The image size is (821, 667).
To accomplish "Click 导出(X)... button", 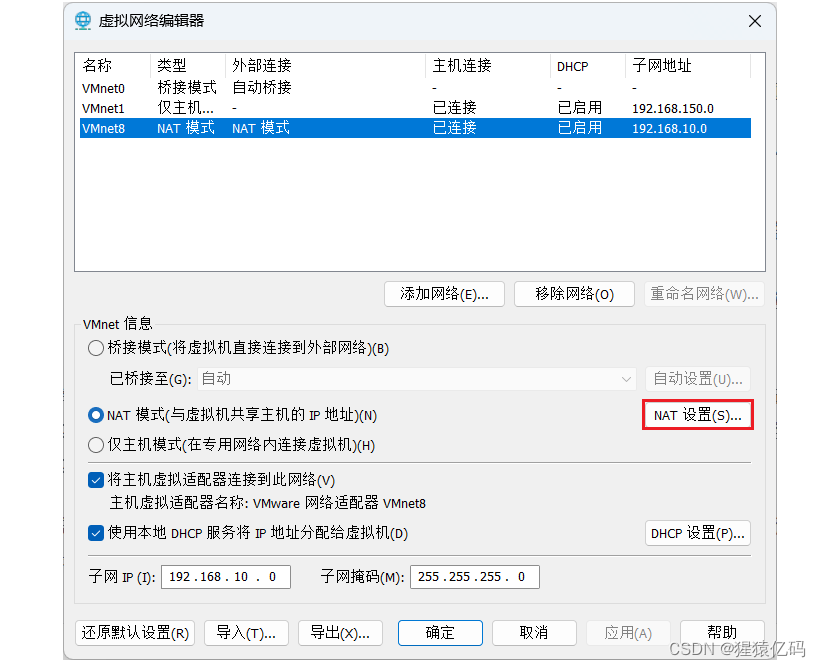I will (340, 633).
